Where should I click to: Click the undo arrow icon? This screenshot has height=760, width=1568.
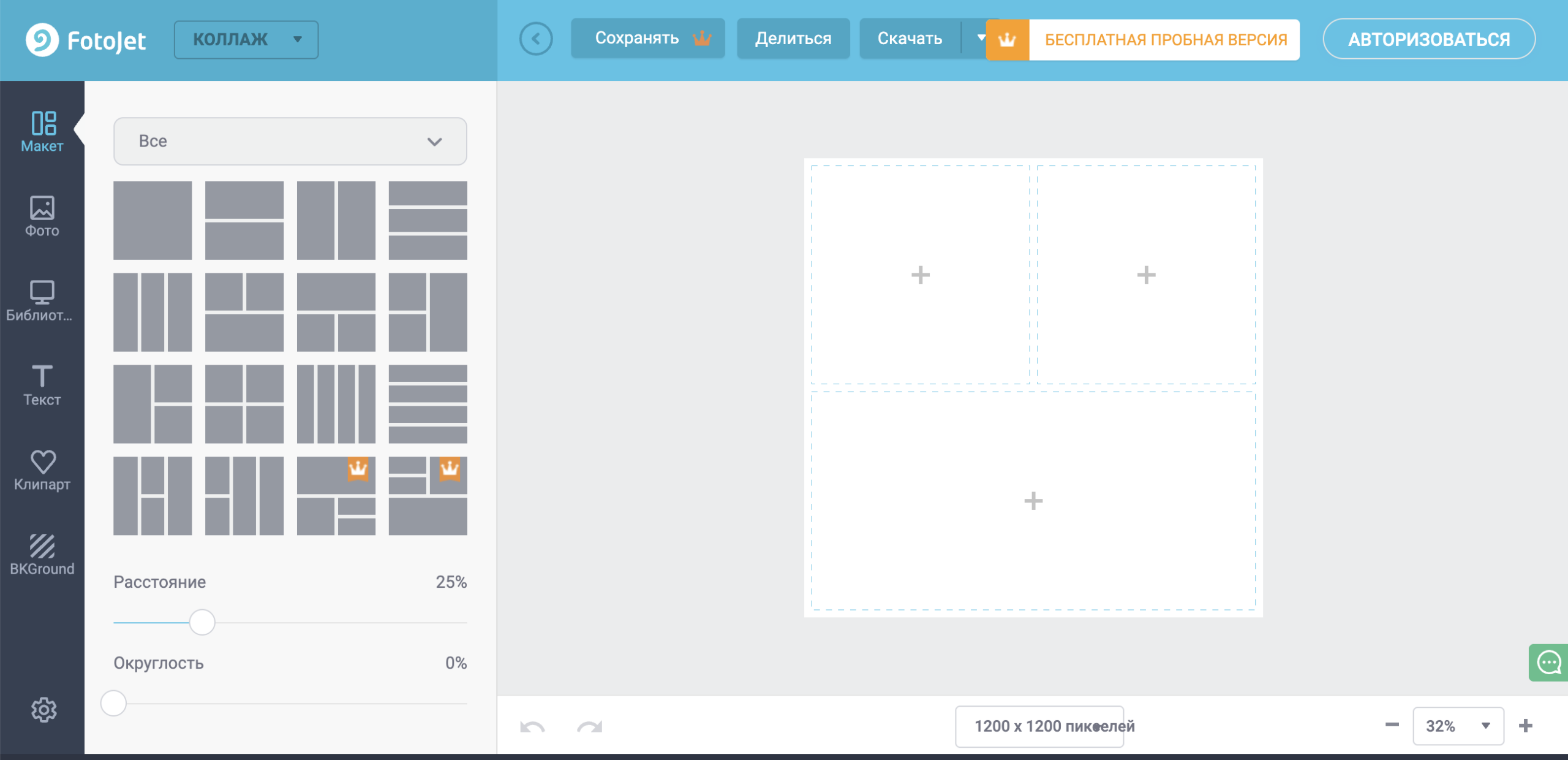click(532, 727)
